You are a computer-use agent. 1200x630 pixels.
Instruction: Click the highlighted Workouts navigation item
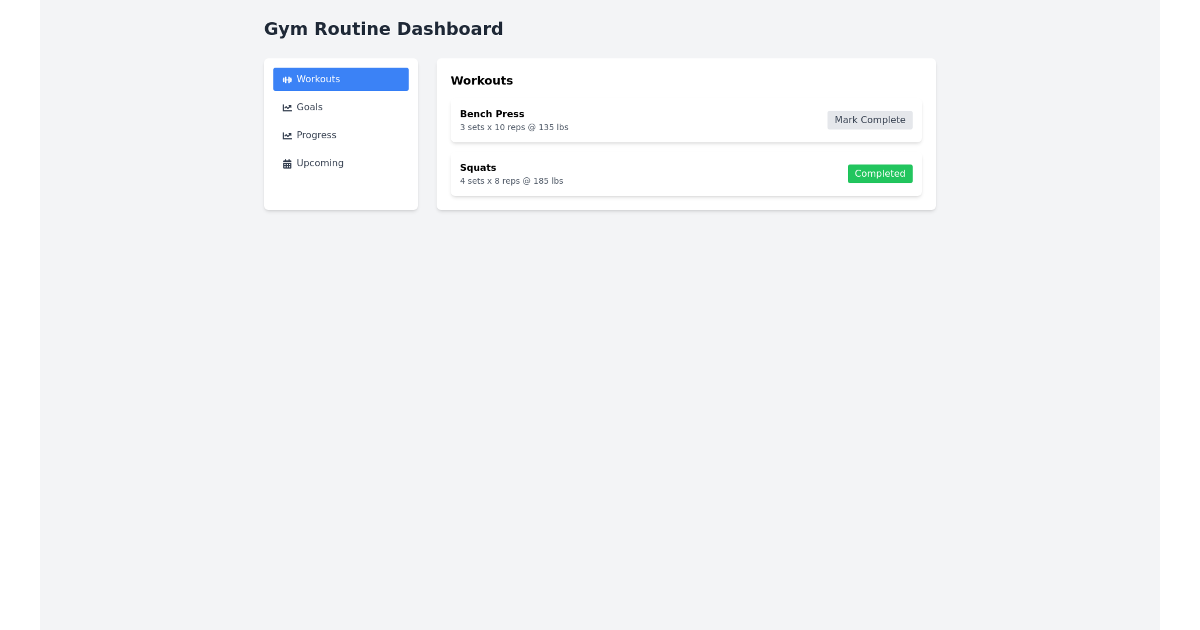tap(340, 79)
